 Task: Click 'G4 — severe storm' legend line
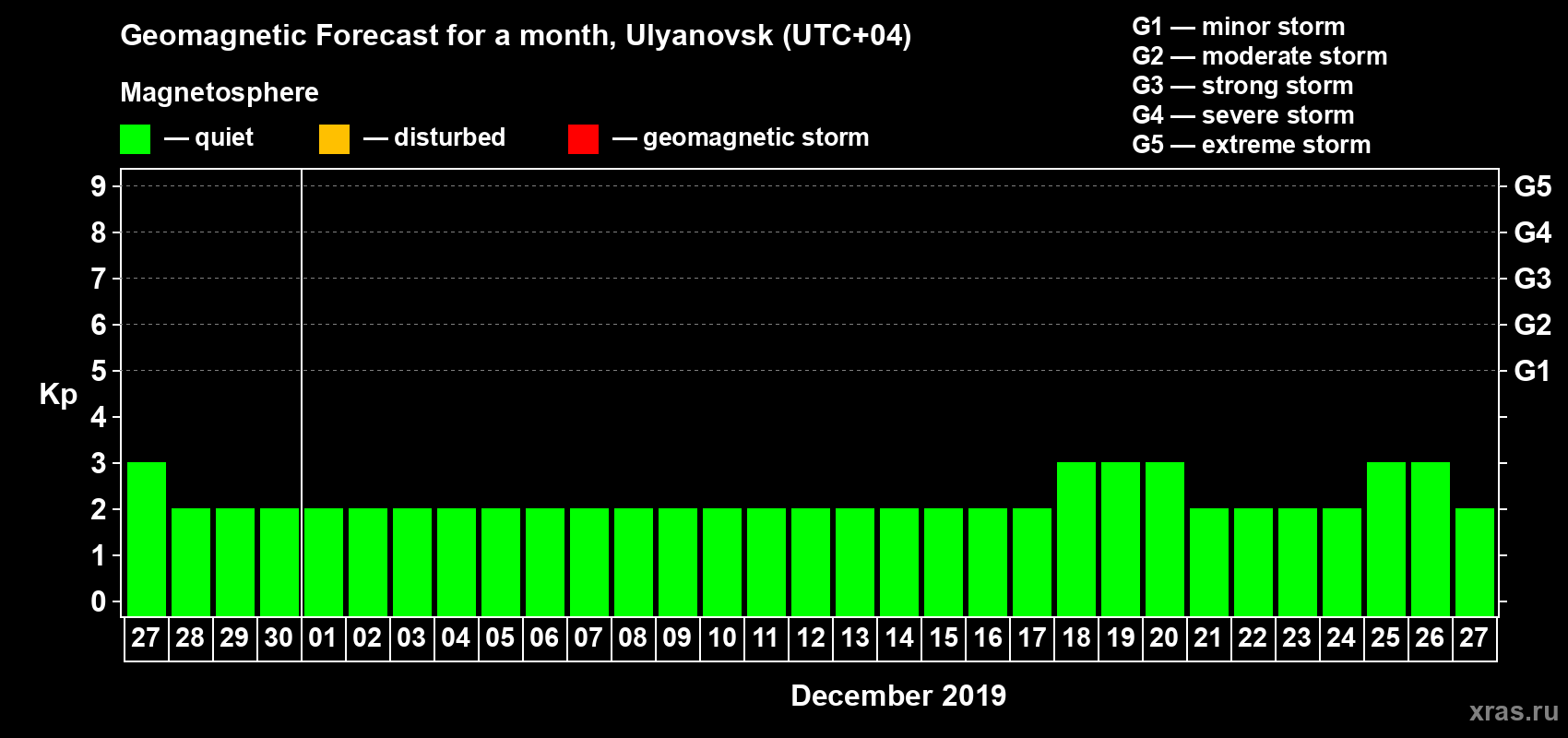[1242, 115]
